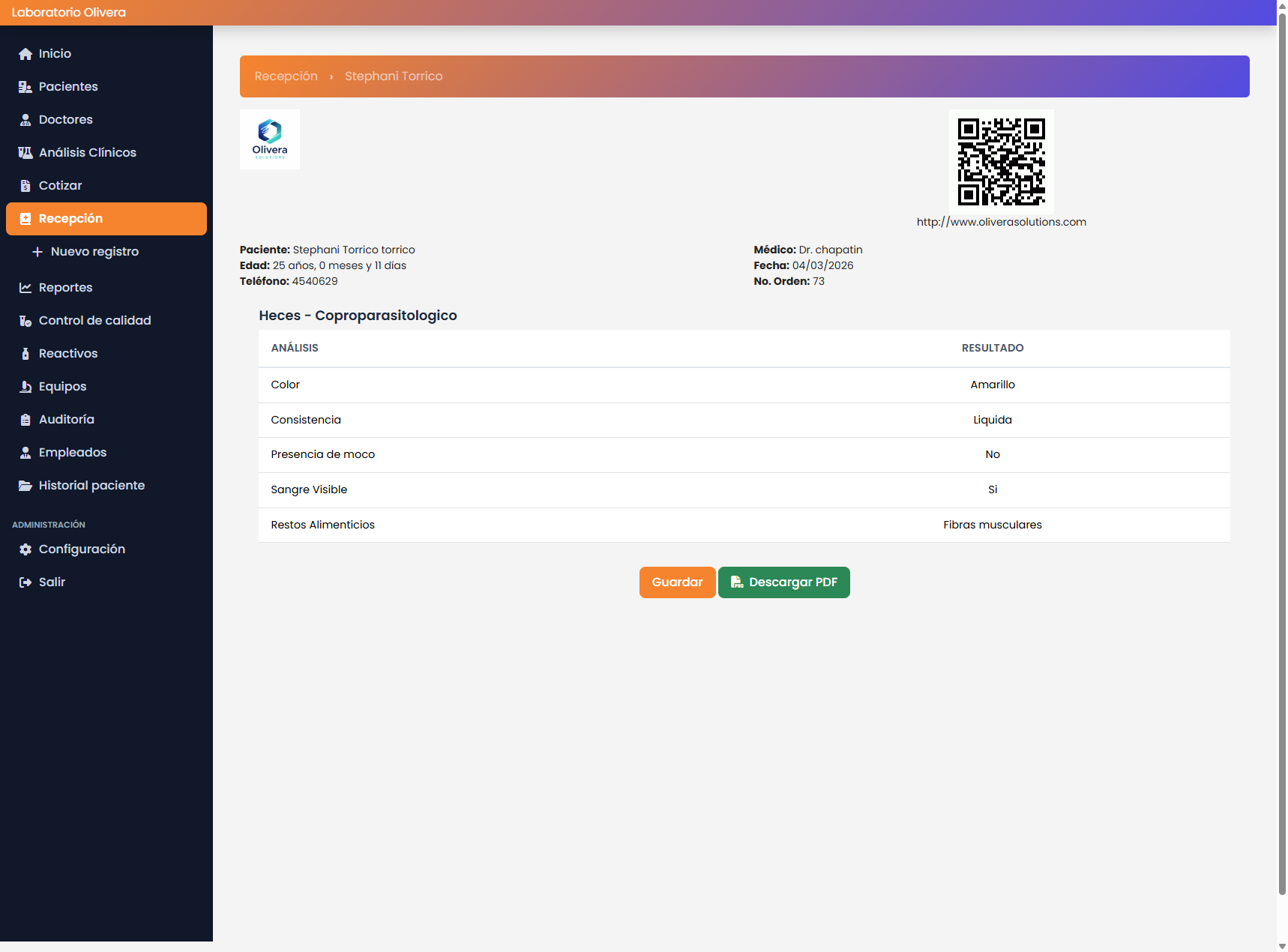The width and height of the screenshot is (1288, 952).
Task: Click the folder icon beside Historial paciente
Action: point(25,486)
